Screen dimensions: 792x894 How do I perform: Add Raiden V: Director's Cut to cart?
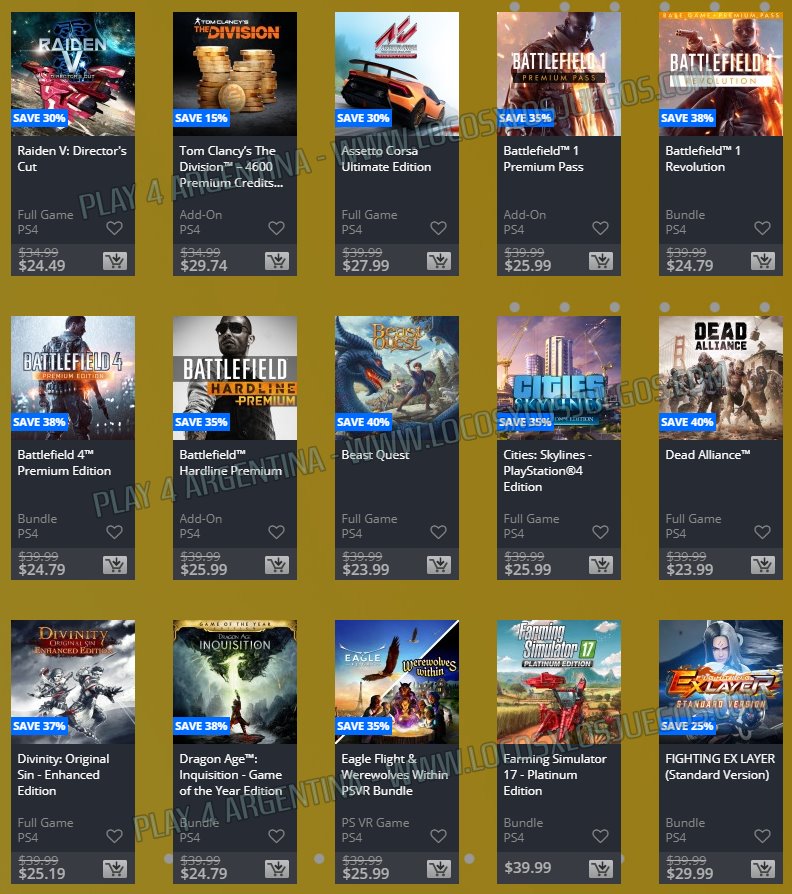(115, 261)
